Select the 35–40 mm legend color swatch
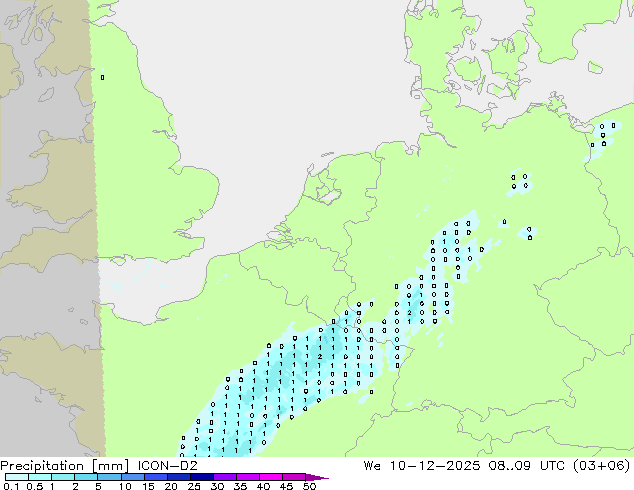The width and height of the screenshot is (634, 490). tap(247, 477)
